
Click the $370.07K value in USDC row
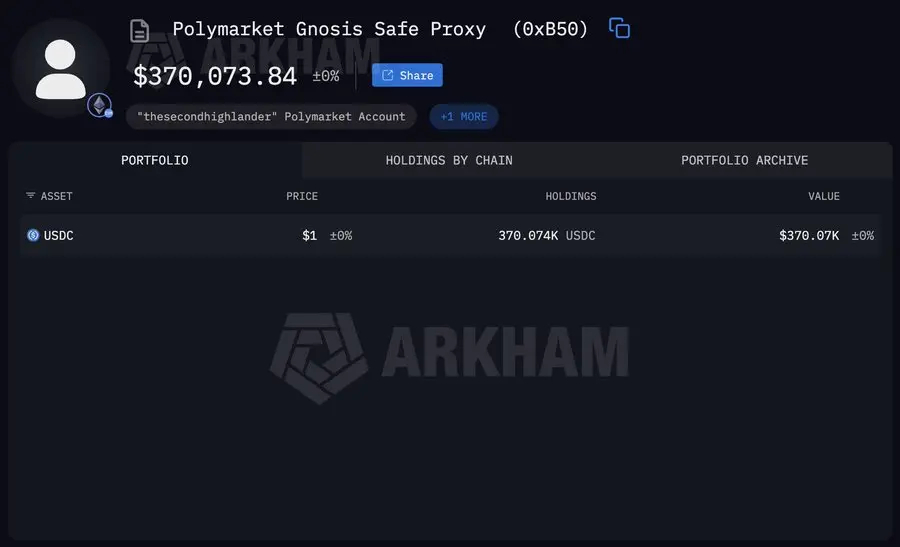point(809,235)
